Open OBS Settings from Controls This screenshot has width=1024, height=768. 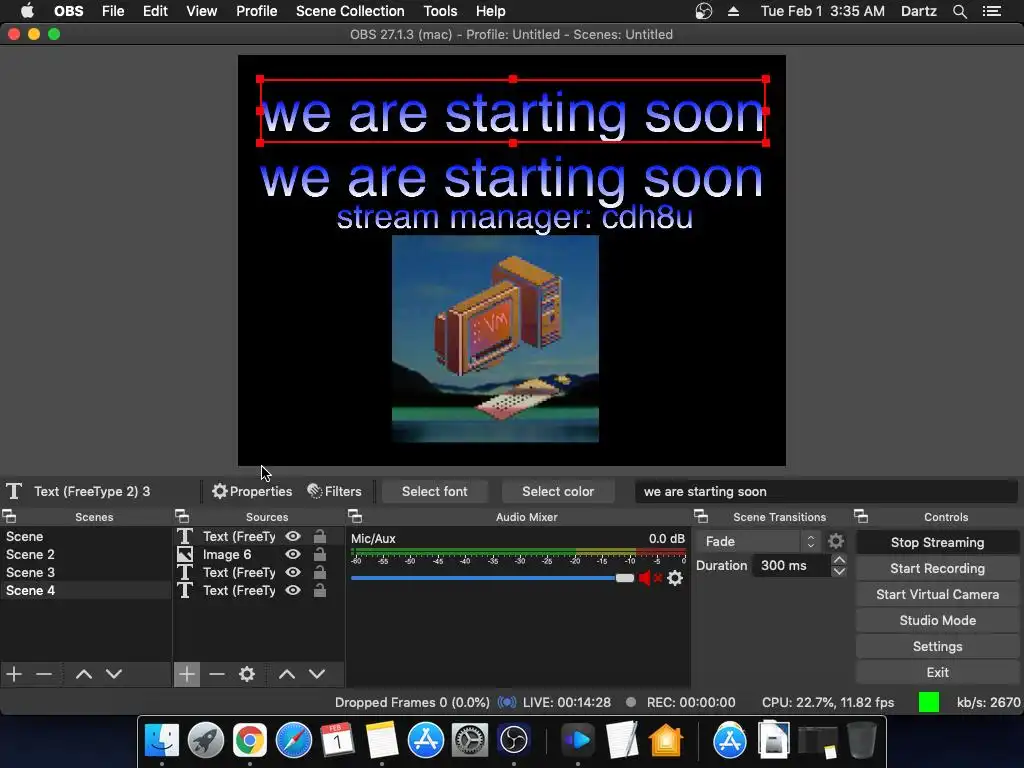[x=937, y=647]
